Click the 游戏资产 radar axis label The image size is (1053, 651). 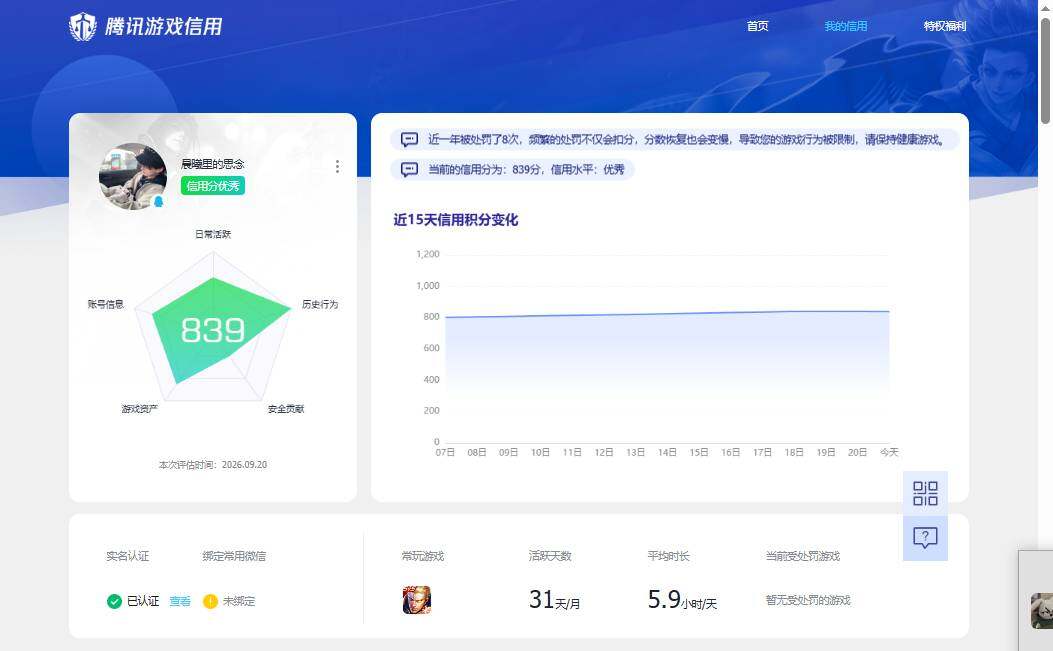coord(140,408)
